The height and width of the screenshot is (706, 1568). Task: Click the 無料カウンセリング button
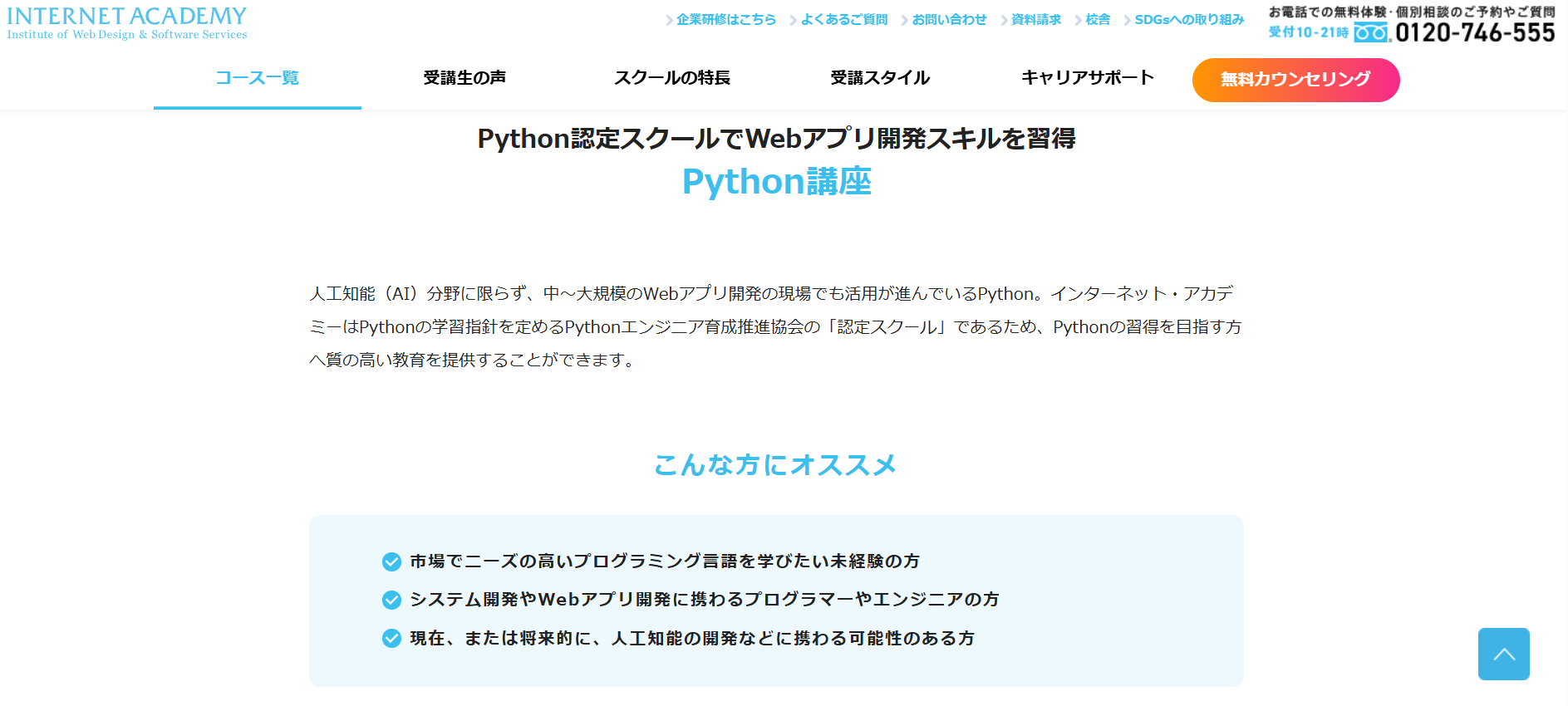point(1295,80)
